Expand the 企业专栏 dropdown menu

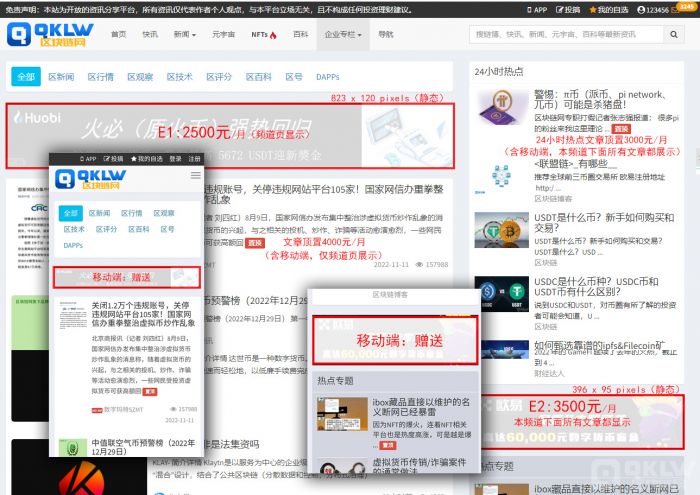pyautogui.click(x=343, y=34)
